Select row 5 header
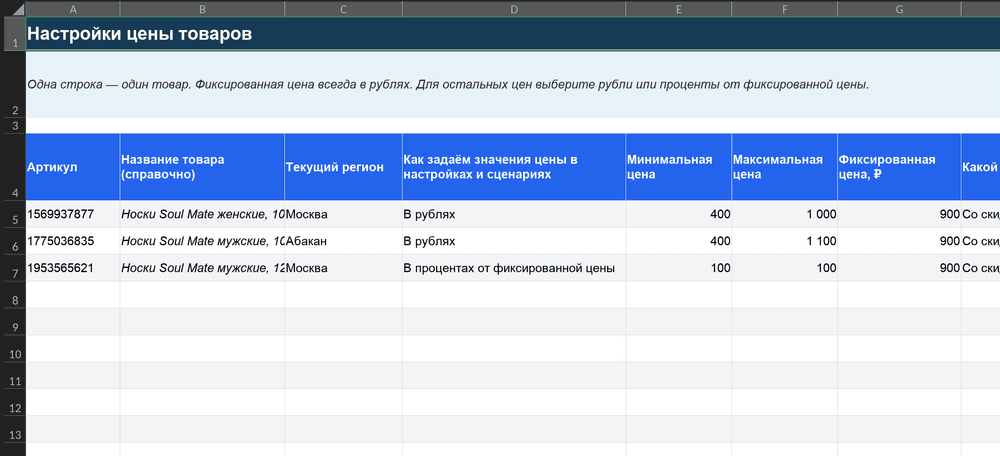 13,214
